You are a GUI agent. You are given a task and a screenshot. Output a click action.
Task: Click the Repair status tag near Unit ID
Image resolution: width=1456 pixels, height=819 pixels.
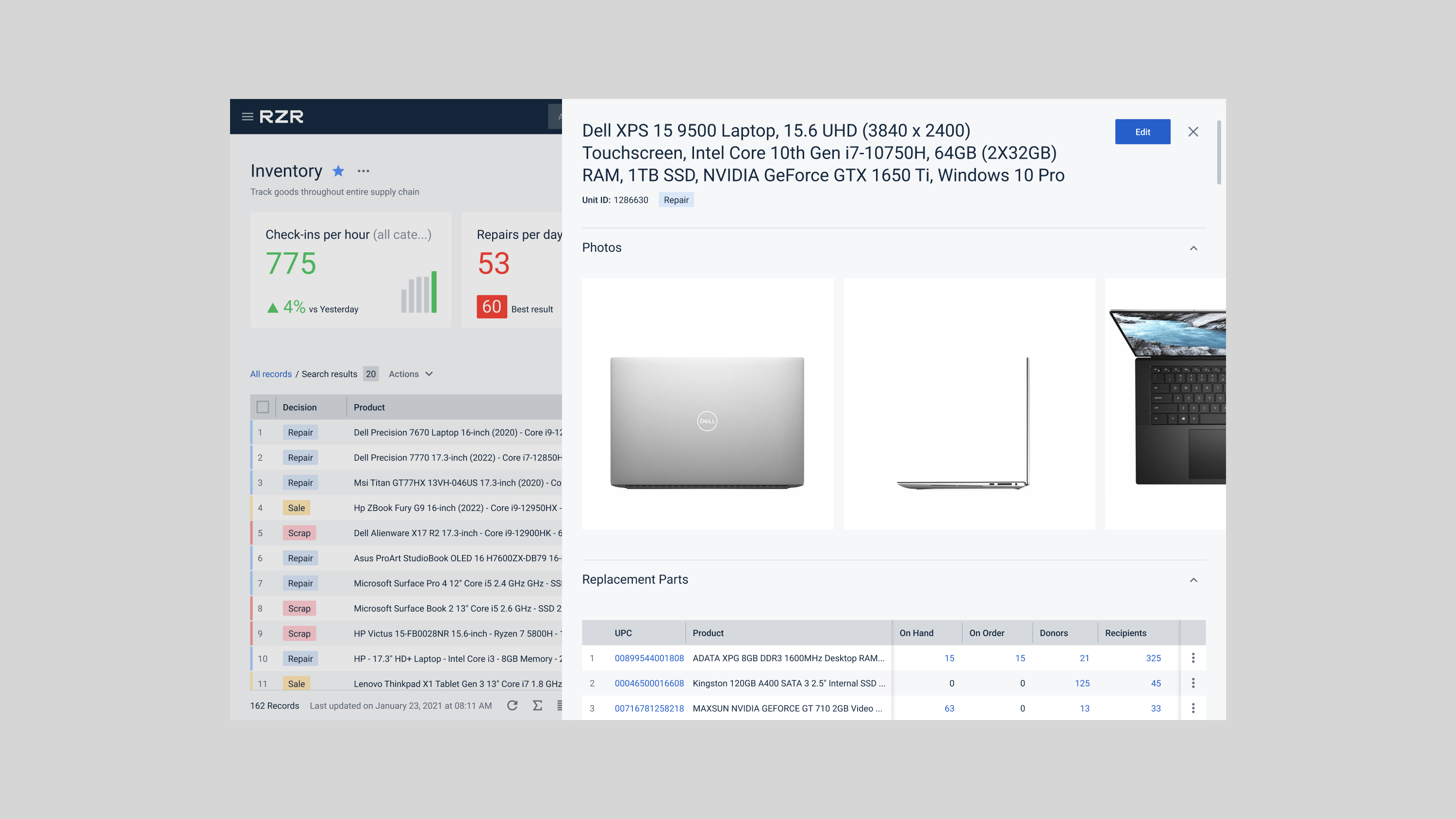point(676,199)
